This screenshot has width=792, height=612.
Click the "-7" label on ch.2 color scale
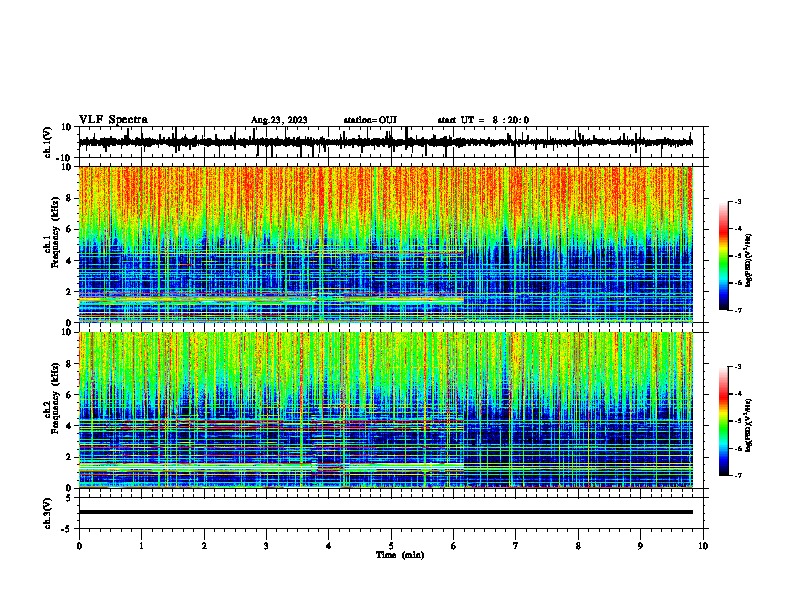tap(738, 475)
